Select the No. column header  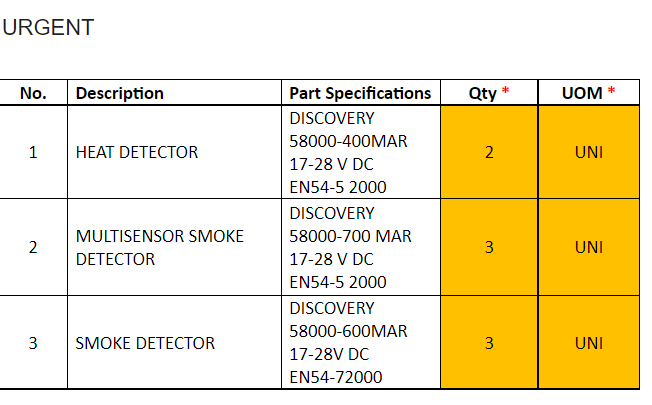(x=33, y=93)
